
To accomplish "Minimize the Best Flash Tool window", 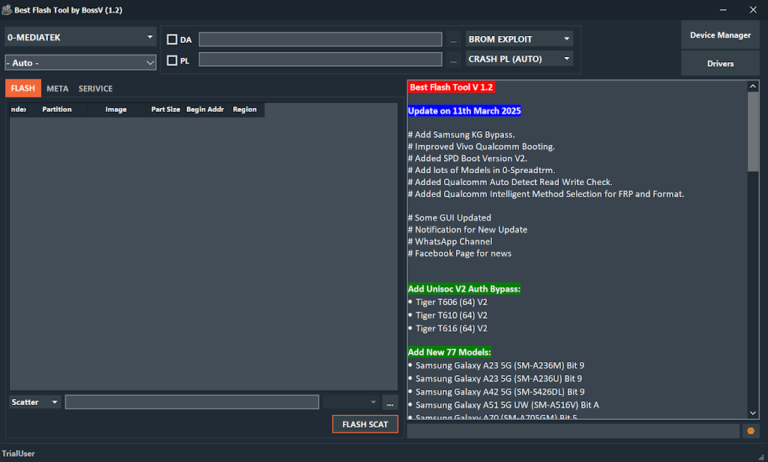I will click(x=723, y=10).
